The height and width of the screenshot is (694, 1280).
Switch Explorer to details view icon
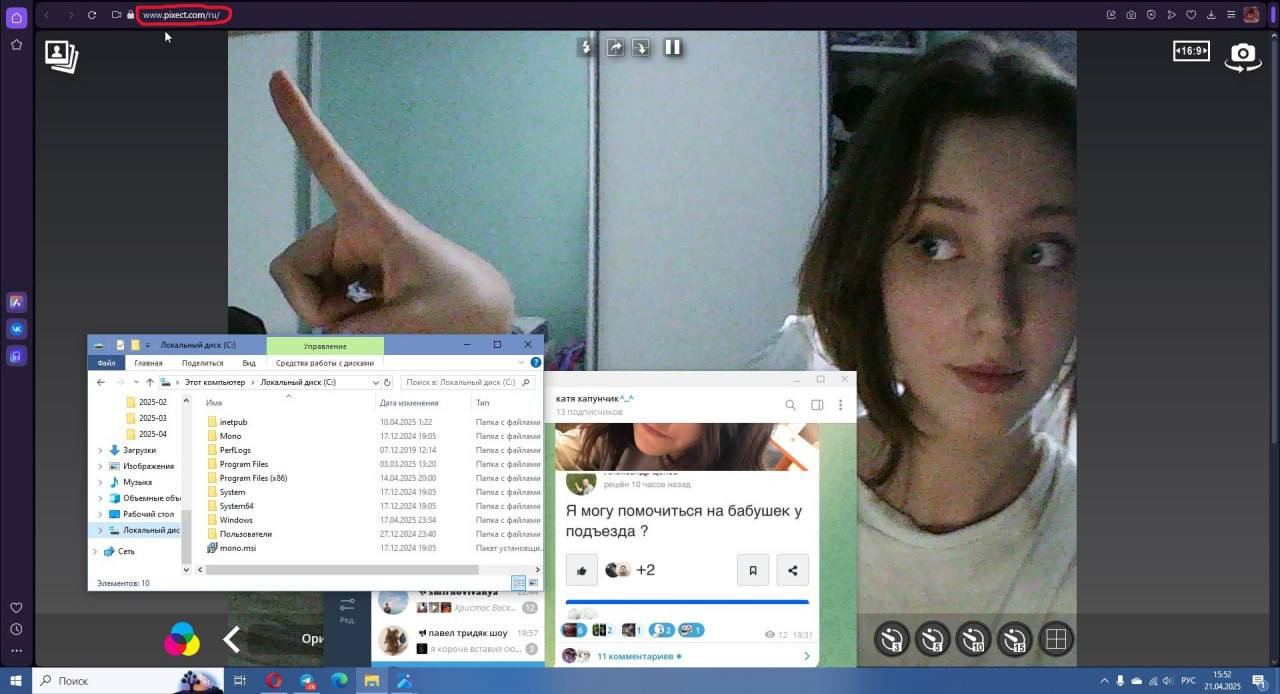click(x=518, y=583)
